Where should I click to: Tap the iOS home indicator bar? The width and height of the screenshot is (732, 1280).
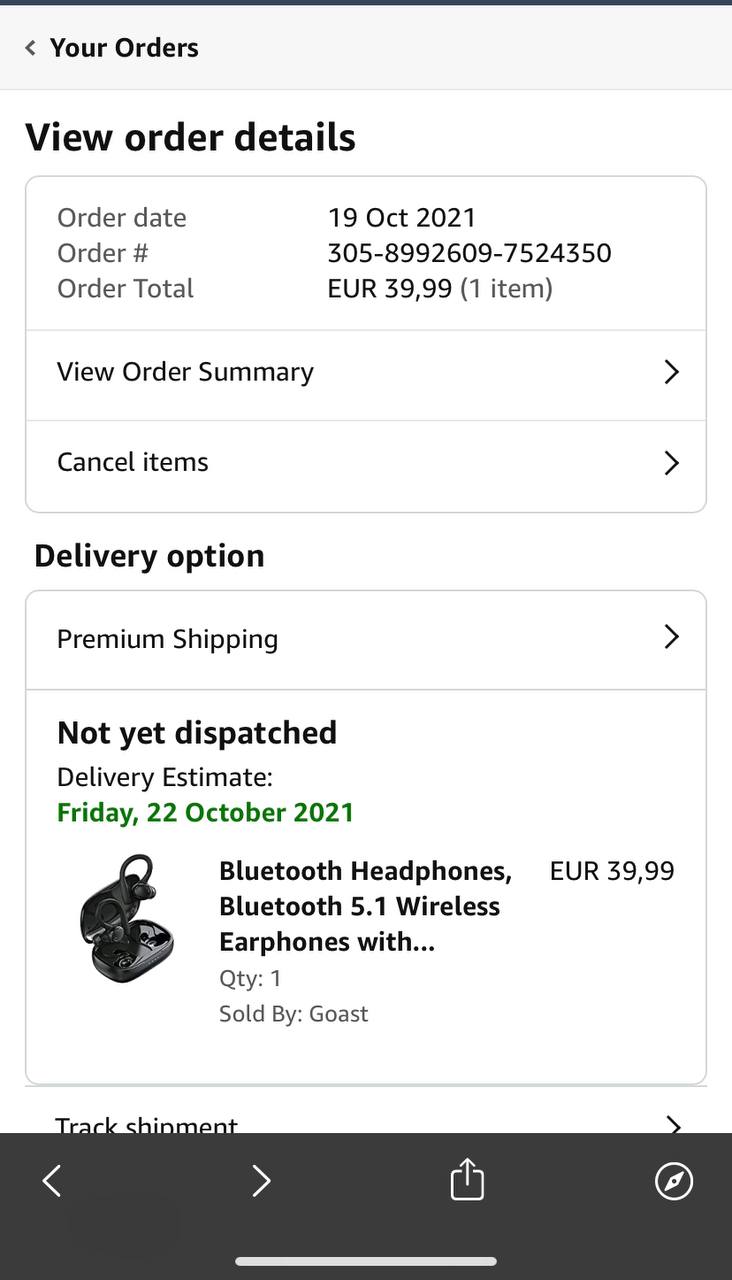coord(366,1261)
